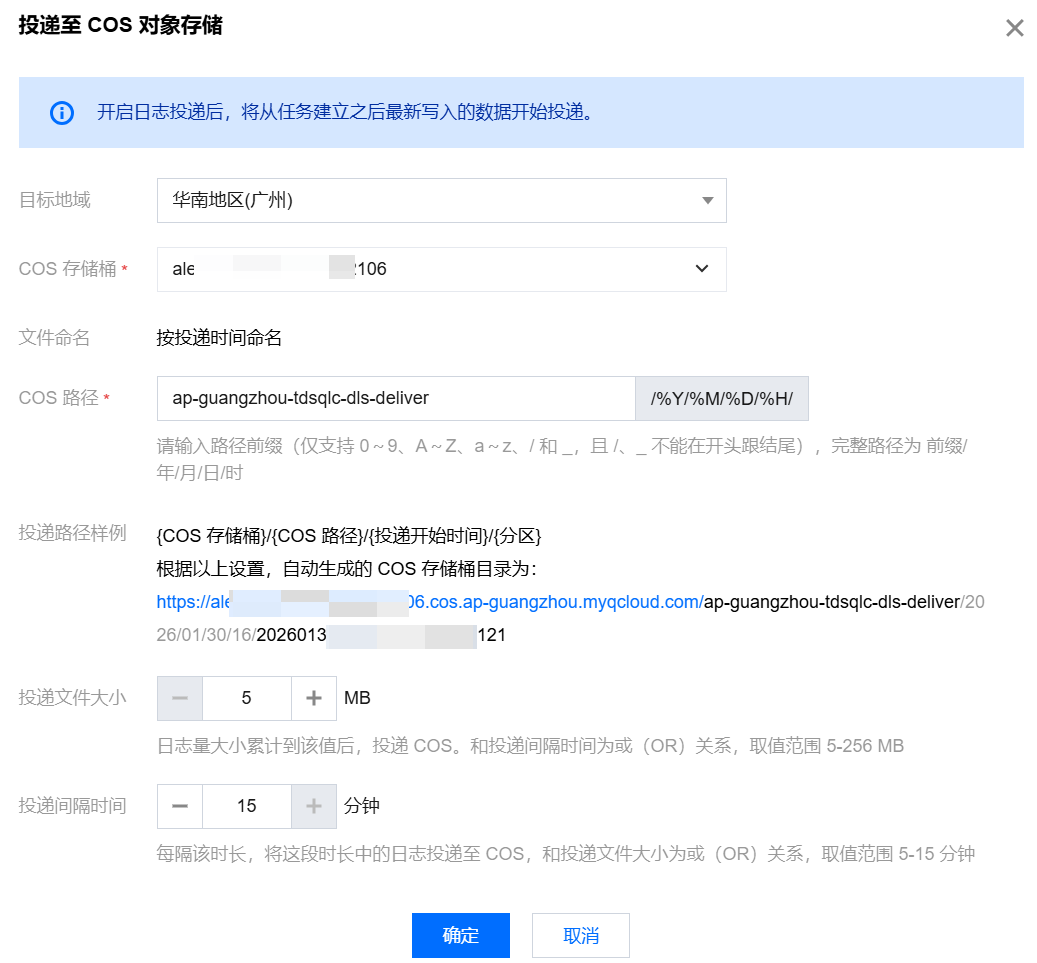
Task: Click the plus button for 投递间隔时间
Action: pyautogui.click(x=314, y=806)
